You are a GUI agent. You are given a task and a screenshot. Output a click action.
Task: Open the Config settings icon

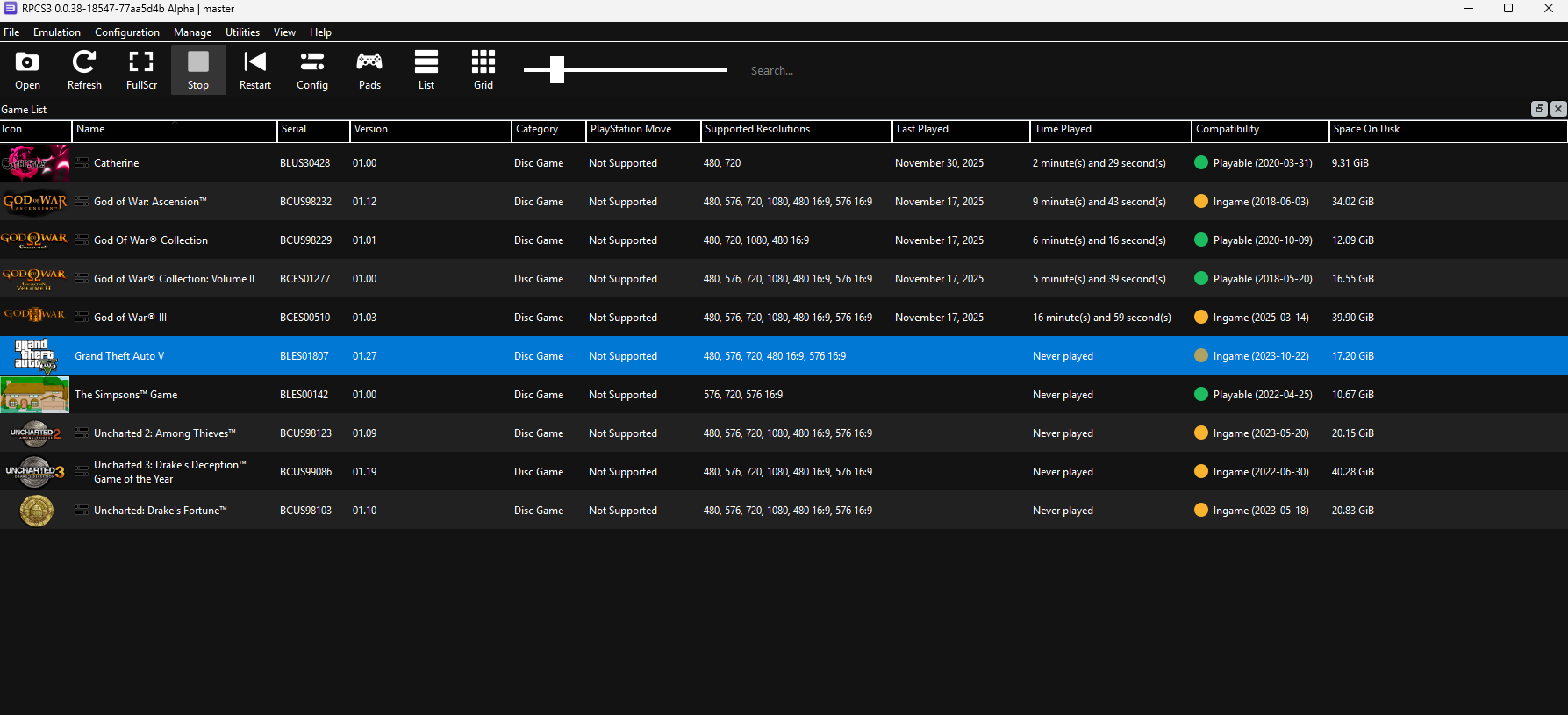click(x=312, y=70)
